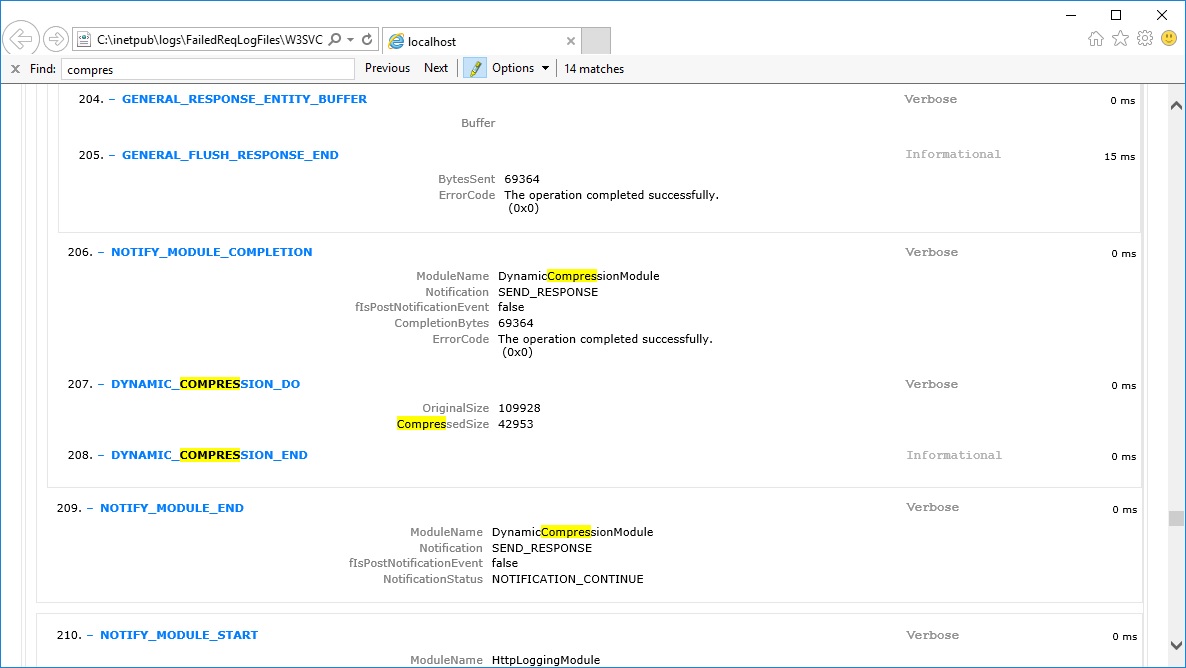The image size is (1186, 668).
Task: Minimize the Internet Explorer window
Action: coord(1071,15)
